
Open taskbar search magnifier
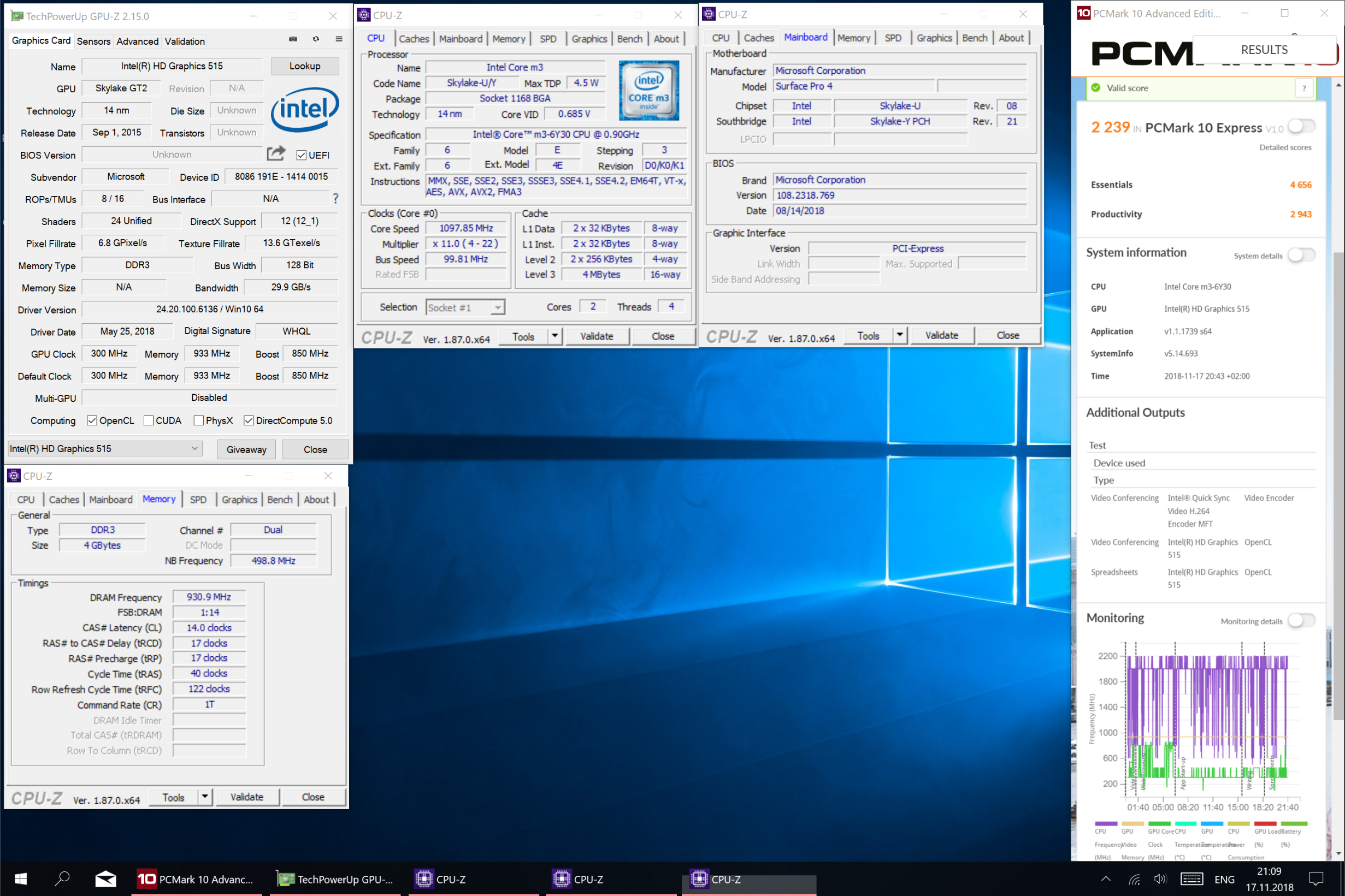tap(61, 879)
